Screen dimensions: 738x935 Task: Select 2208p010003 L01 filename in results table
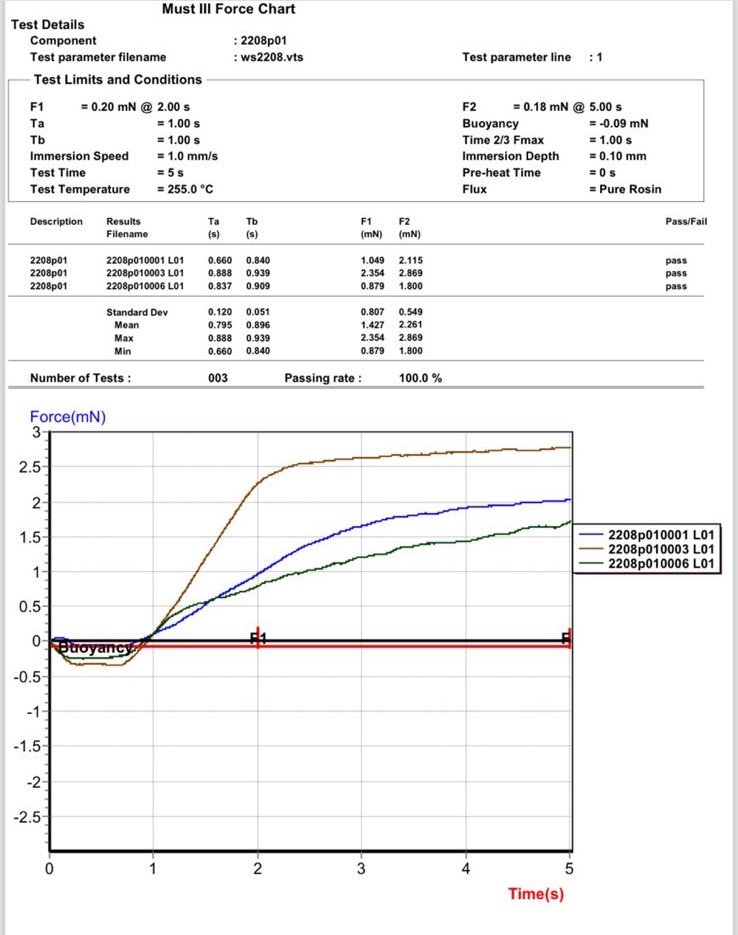click(145, 273)
